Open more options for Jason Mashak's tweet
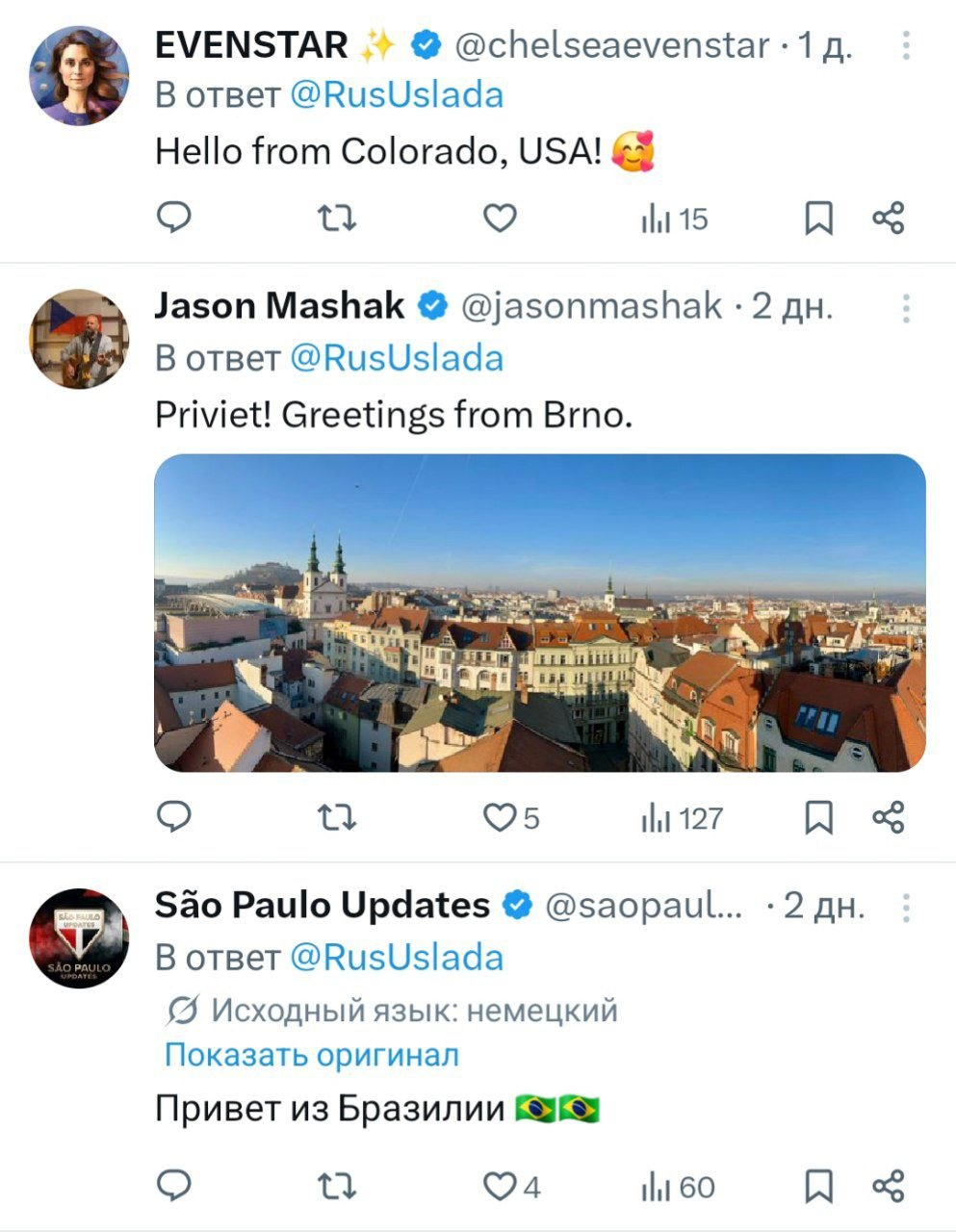The height and width of the screenshot is (1232, 956). click(x=906, y=308)
